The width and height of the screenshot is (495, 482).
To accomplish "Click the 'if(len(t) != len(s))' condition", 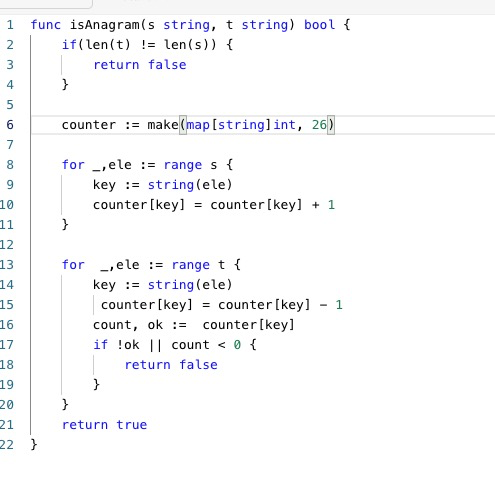I will (x=139, y=45).
